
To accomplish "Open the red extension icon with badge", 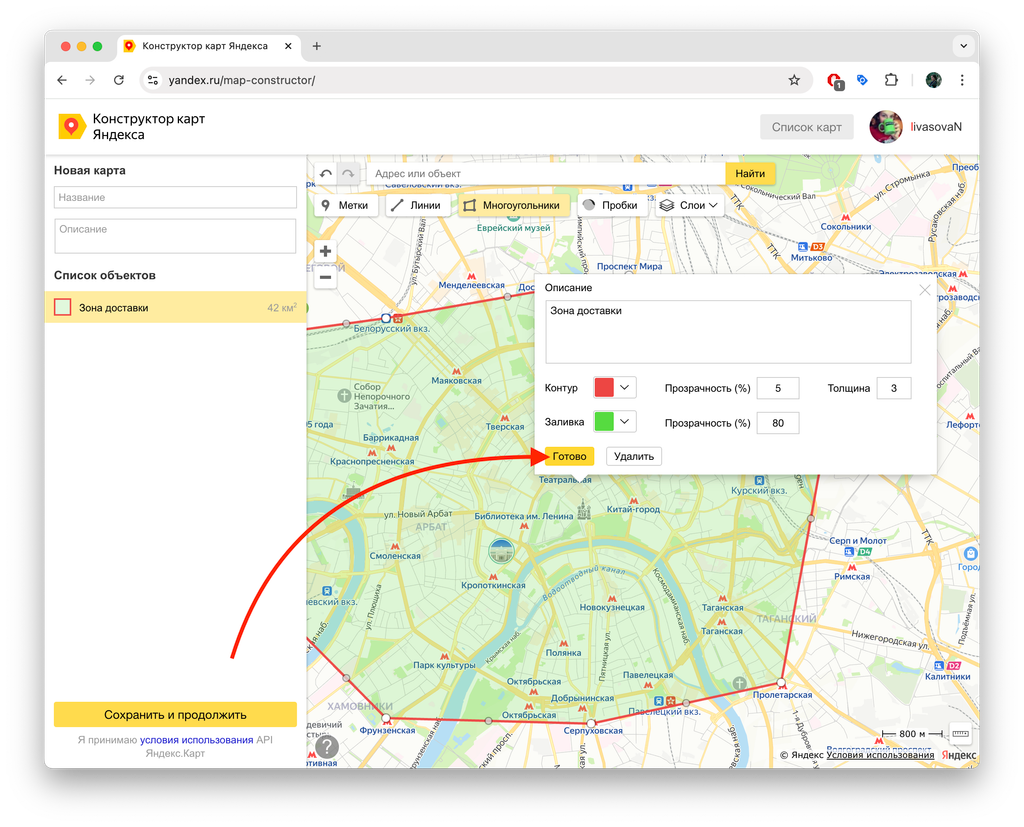I will click(x=834, y=81).
